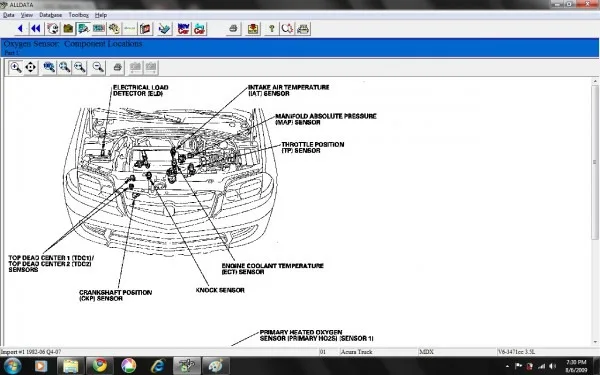
Task: Click the teal screen icon left of the gears
Action: pos(99,29)
